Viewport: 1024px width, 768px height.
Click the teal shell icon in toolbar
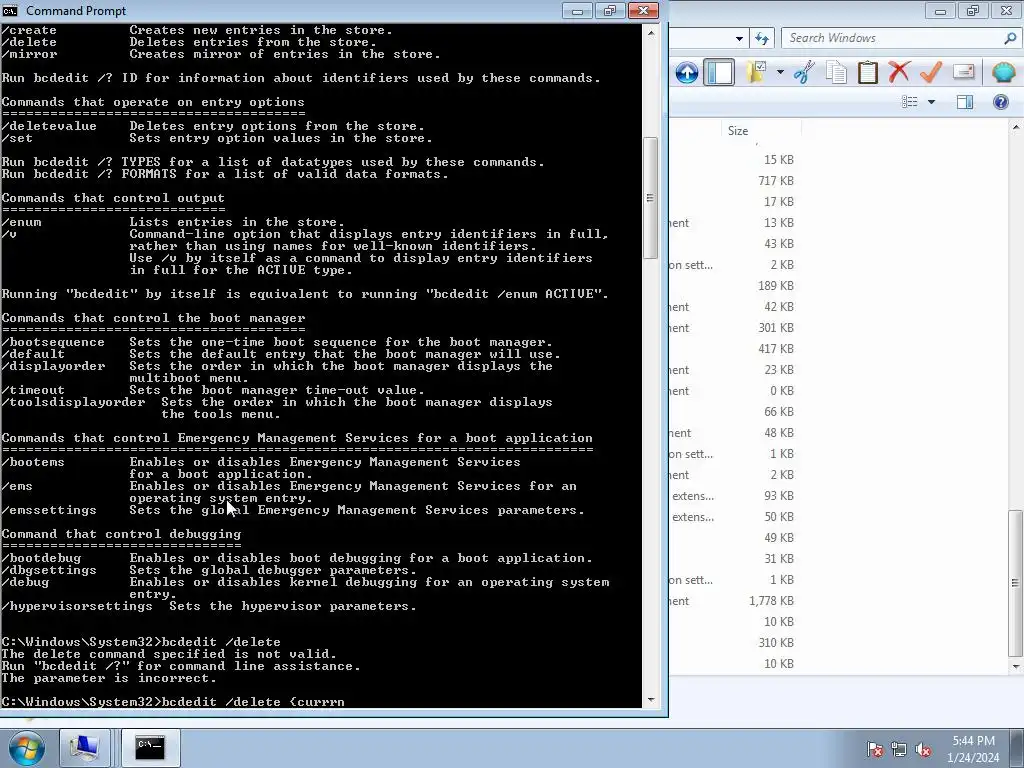[1003, 72]
